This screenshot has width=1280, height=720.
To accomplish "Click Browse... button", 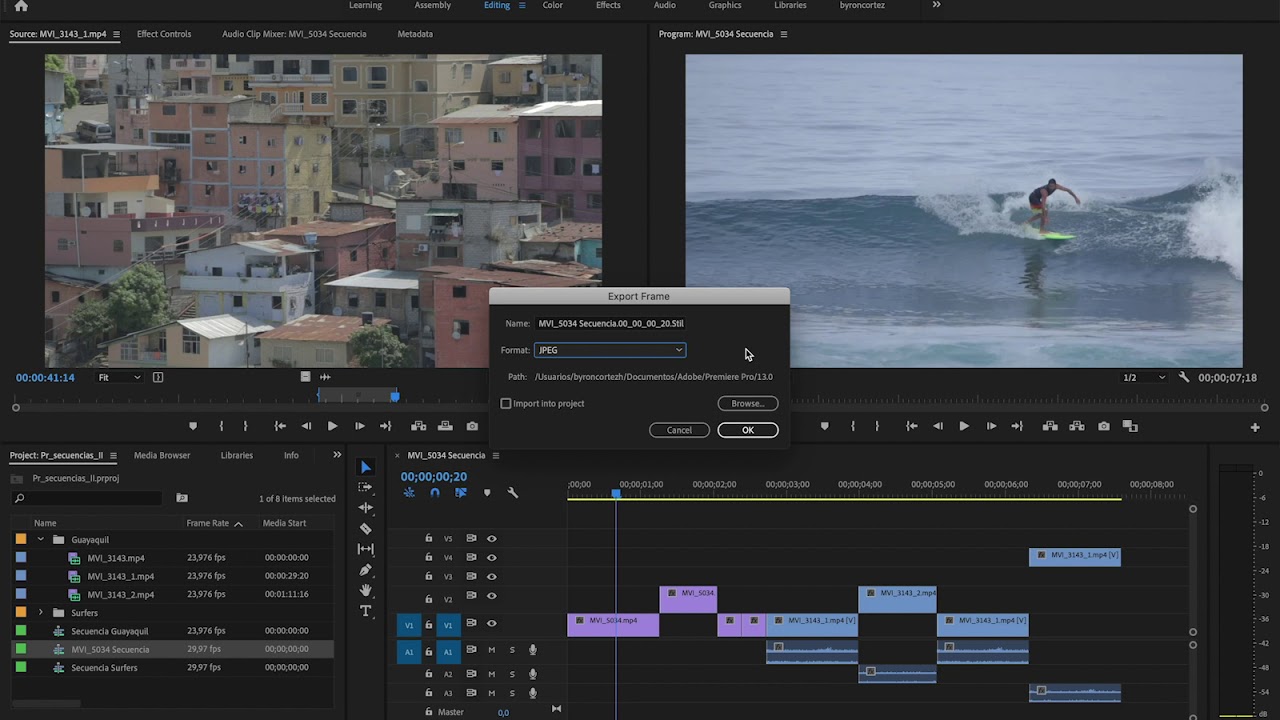I will tap(748, 403).
